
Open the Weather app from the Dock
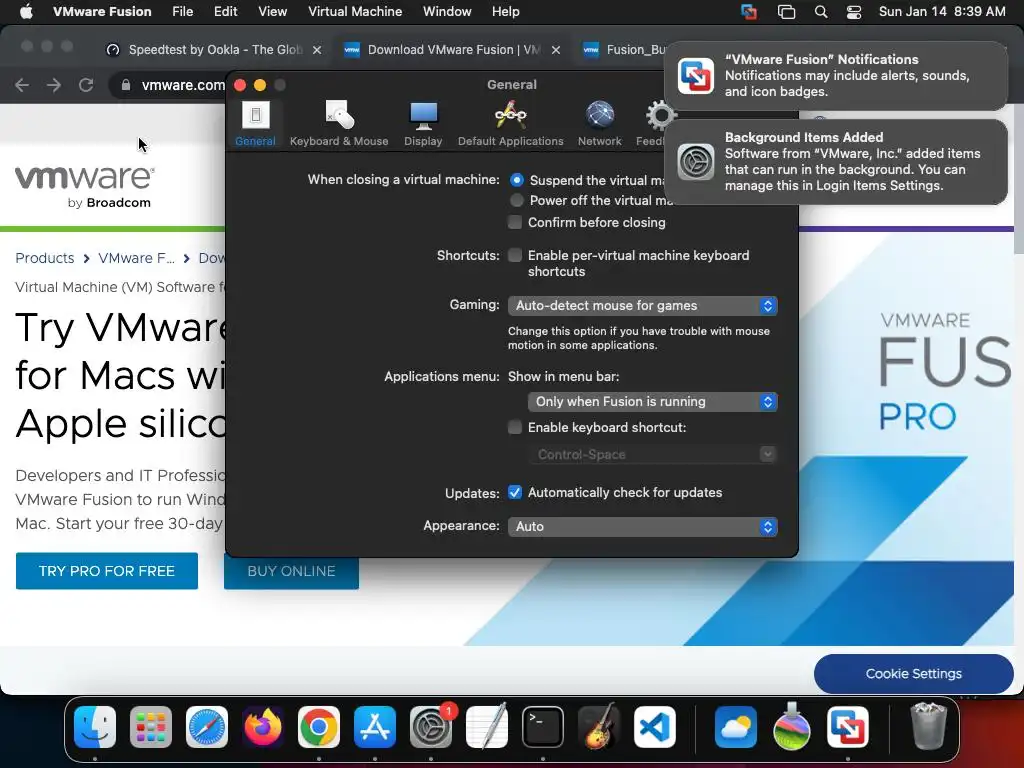(x=736, y=727)
